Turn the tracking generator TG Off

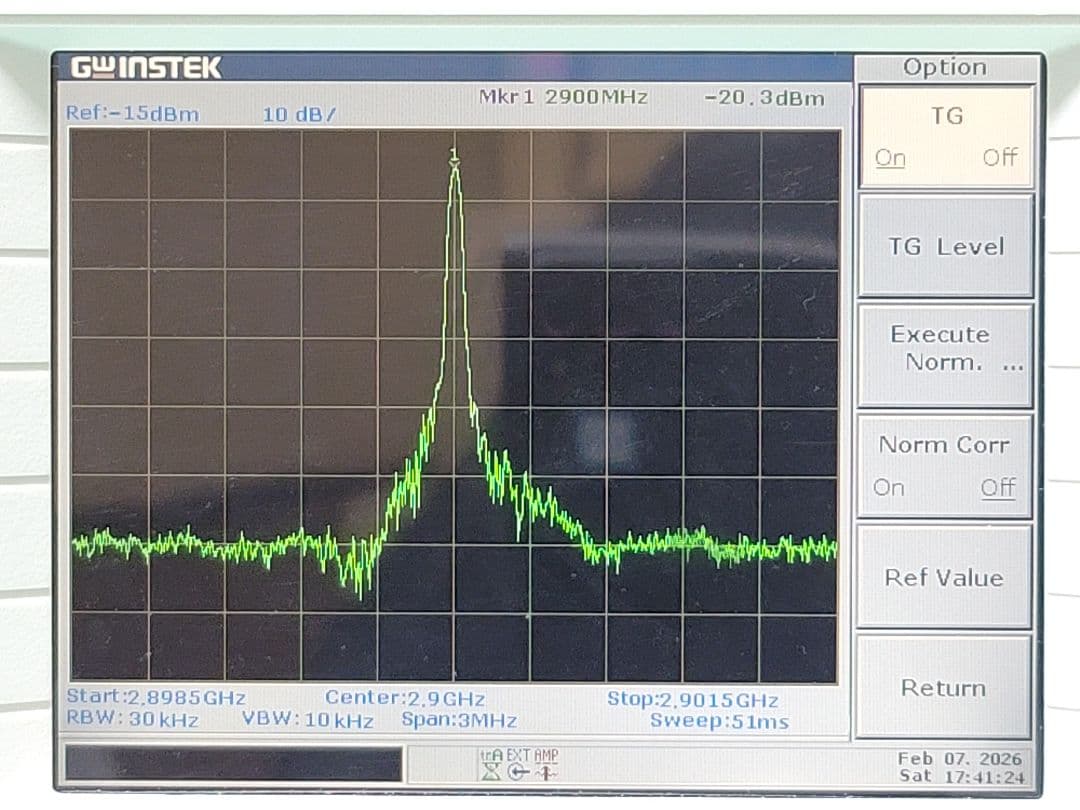click(x=1000, y=157)
